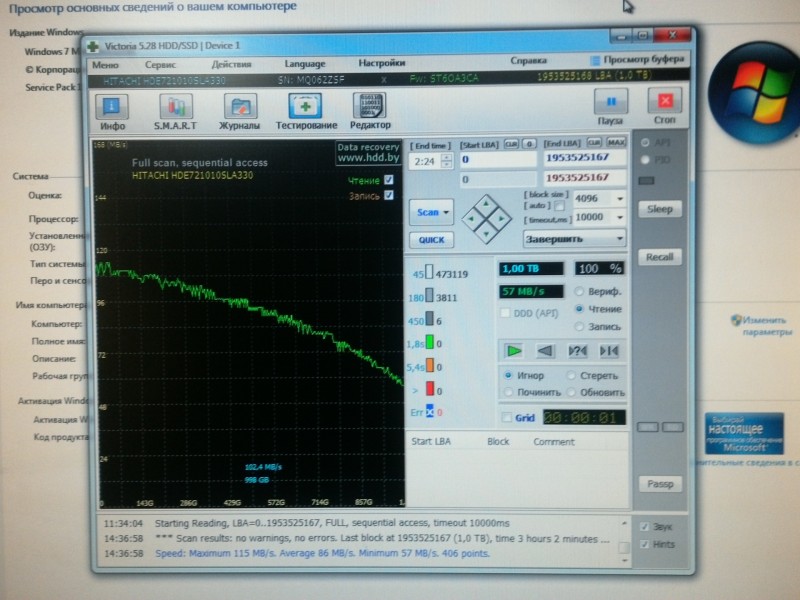Select the Запись mode radio button

point(579,326)
